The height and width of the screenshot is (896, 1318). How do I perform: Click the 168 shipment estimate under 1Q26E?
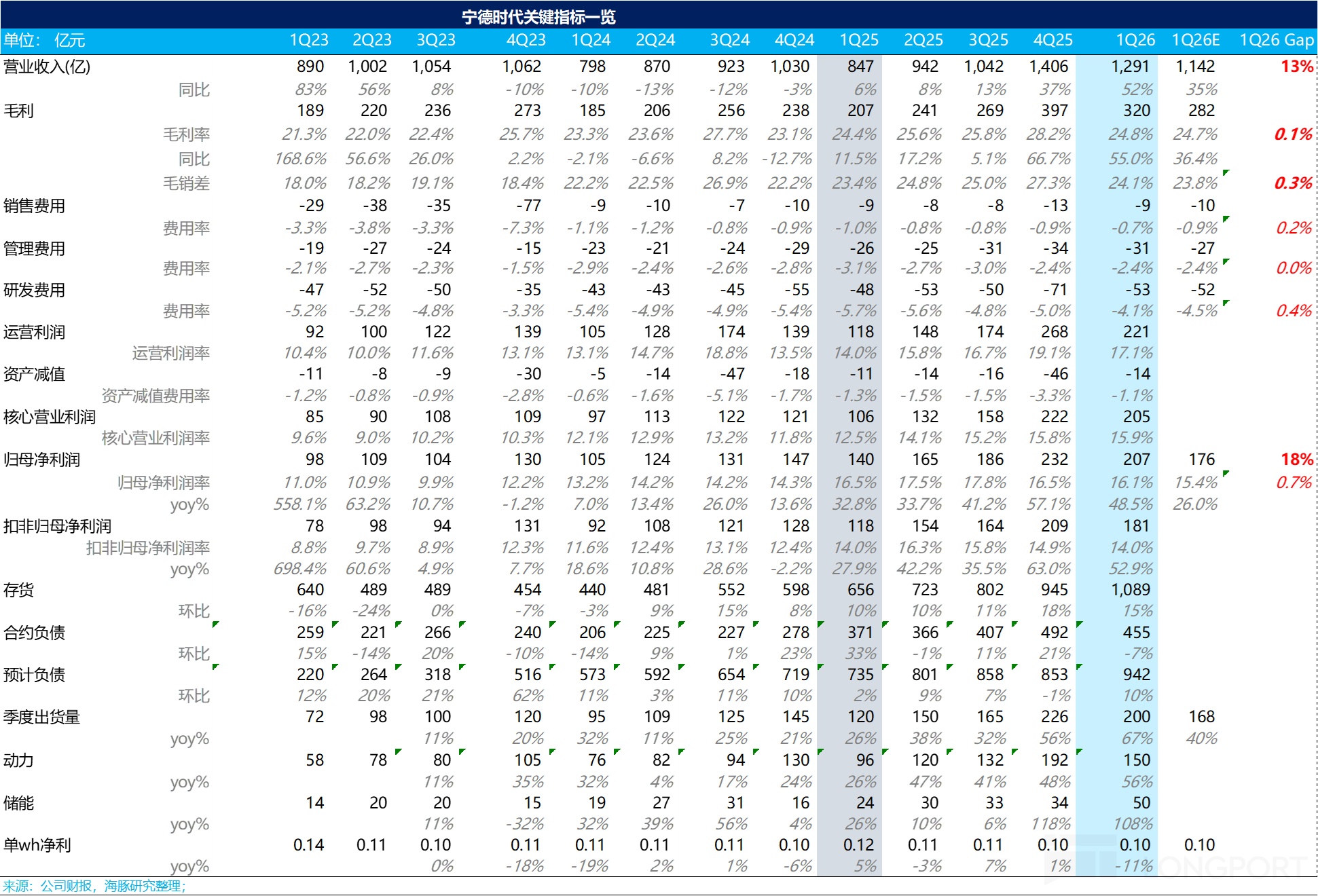click(x=1201, y=717)
